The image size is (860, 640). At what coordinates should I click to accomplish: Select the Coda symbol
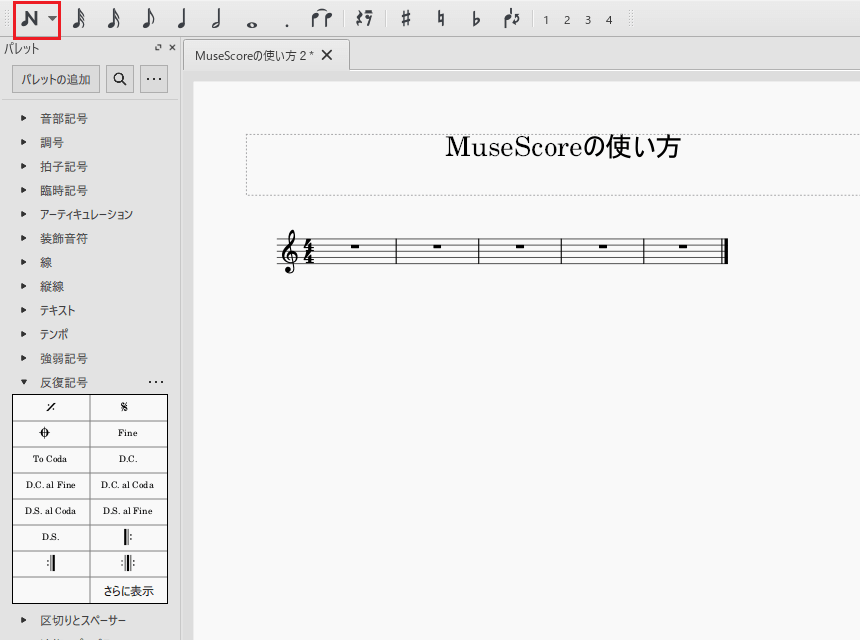pyautogui.click(x=51, y=433)
